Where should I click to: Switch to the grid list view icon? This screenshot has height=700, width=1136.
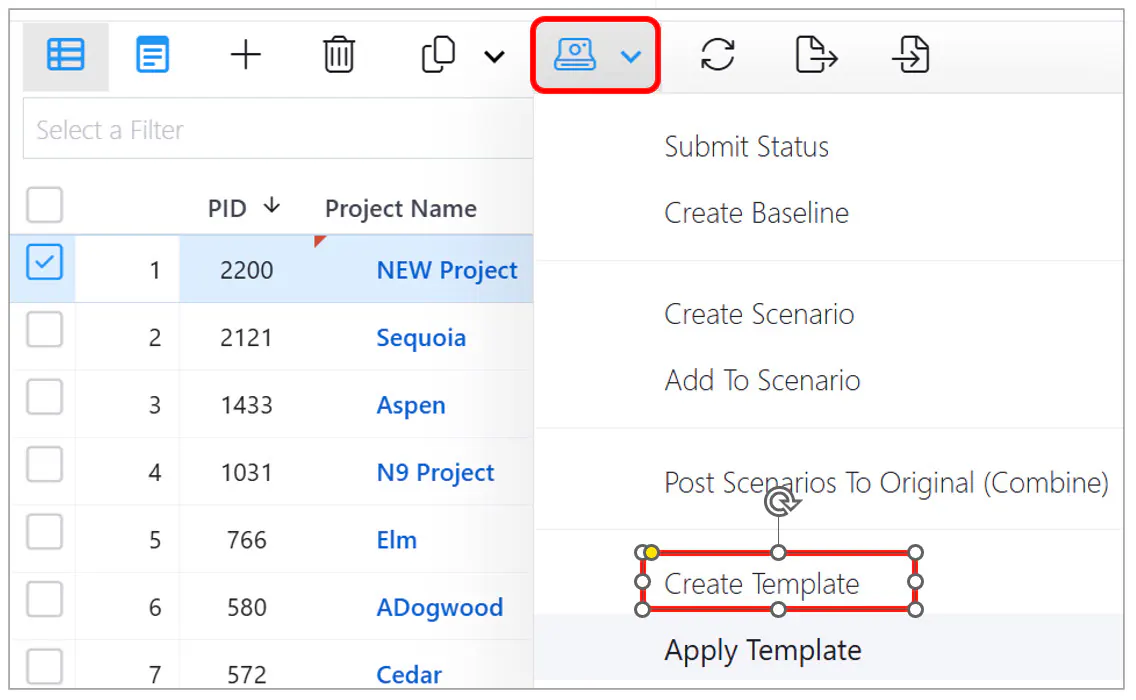pos(65,55)
